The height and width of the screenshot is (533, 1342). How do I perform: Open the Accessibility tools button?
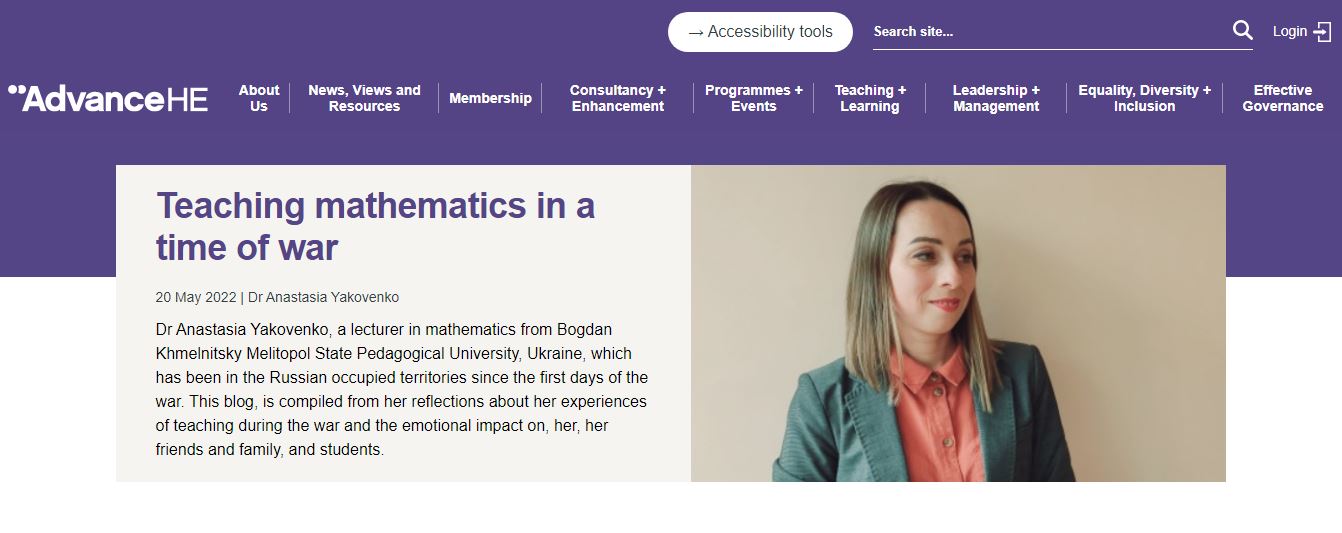tap(760, 32)
